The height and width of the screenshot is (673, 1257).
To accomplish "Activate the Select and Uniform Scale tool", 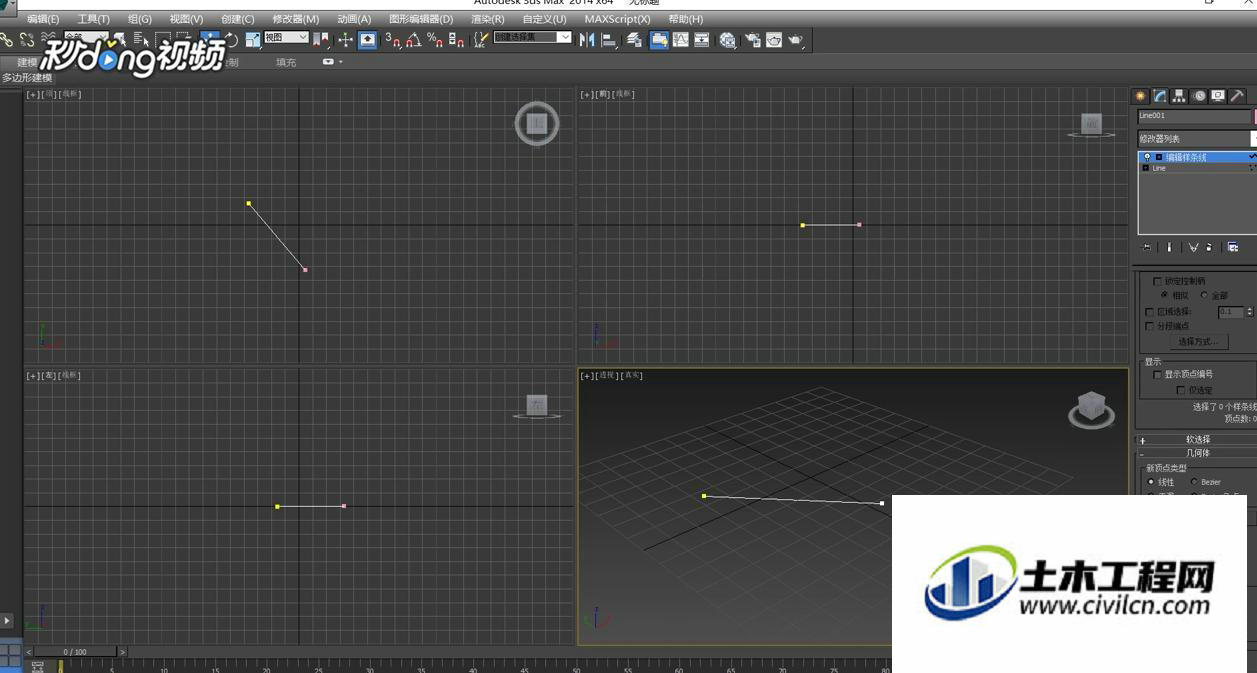I will click(x=251, y=39).
